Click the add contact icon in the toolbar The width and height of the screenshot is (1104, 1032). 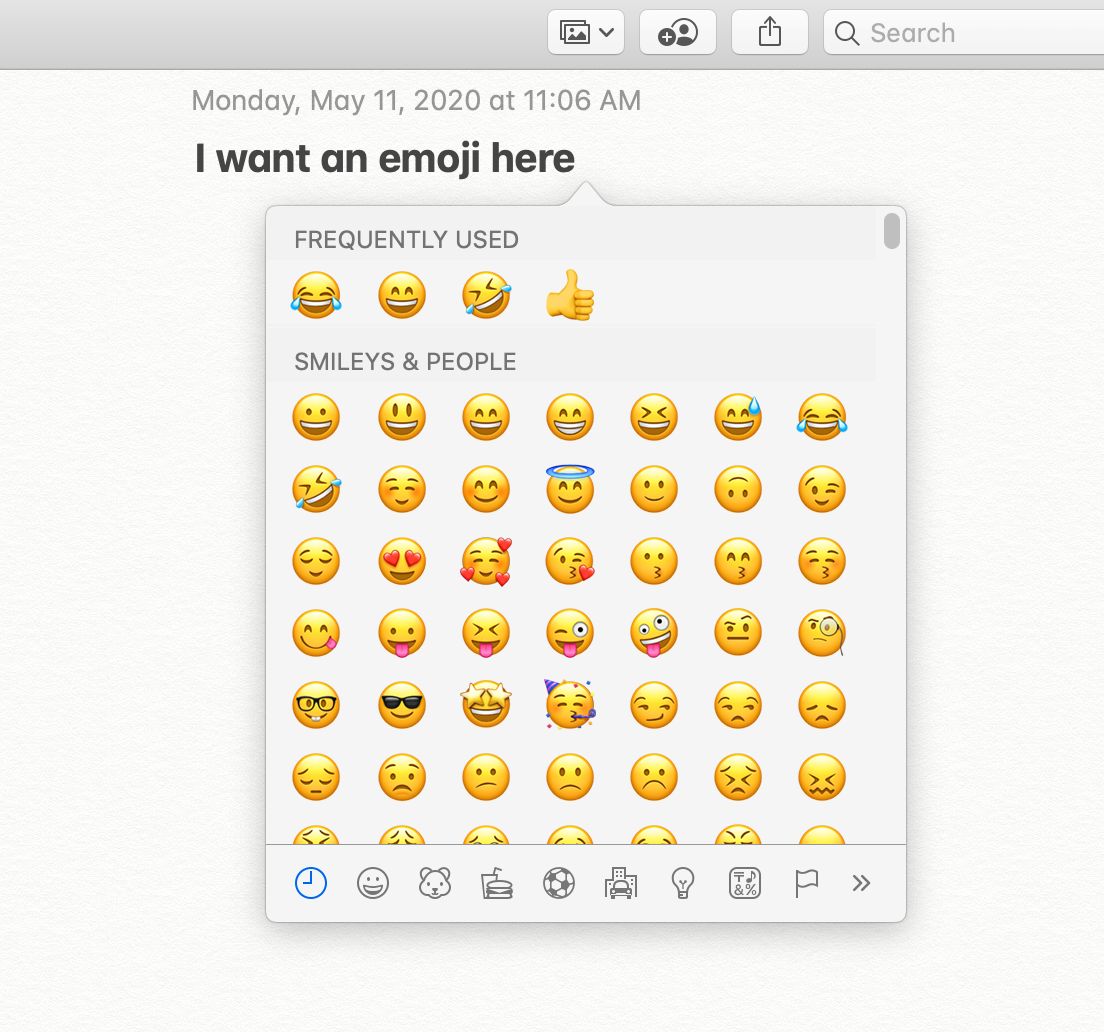click(678, 32)
